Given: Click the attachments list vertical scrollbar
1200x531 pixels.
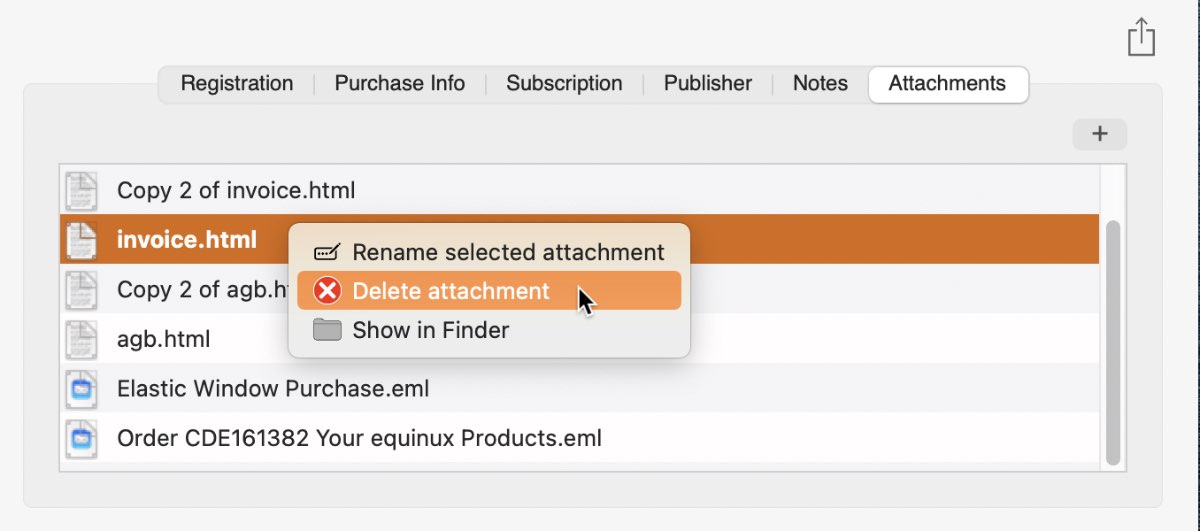Looking at the screenshot, I should tap(1113, 342).
